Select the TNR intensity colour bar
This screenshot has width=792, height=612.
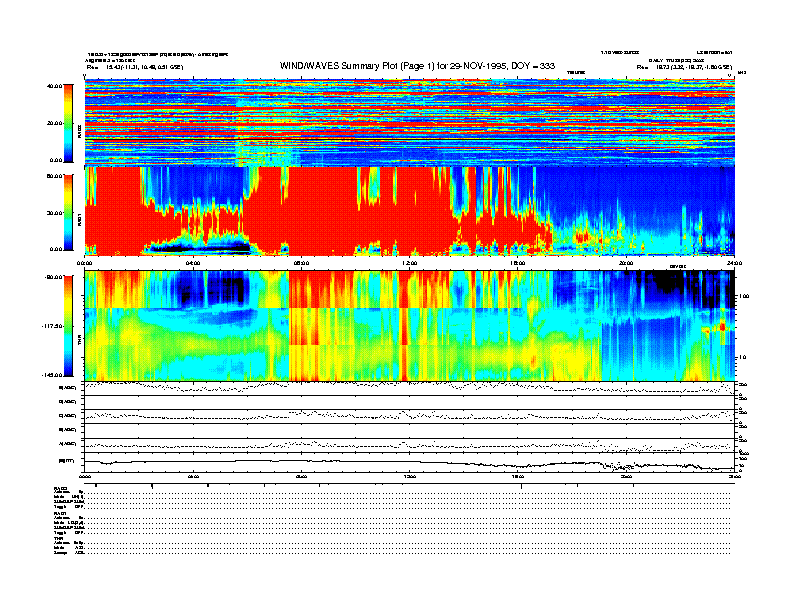68,326
